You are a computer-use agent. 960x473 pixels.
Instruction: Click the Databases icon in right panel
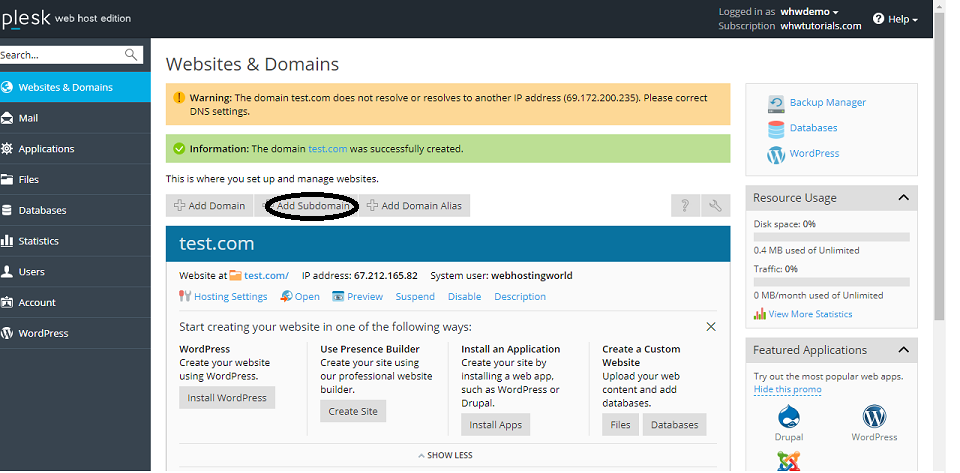tap(776, 129)
